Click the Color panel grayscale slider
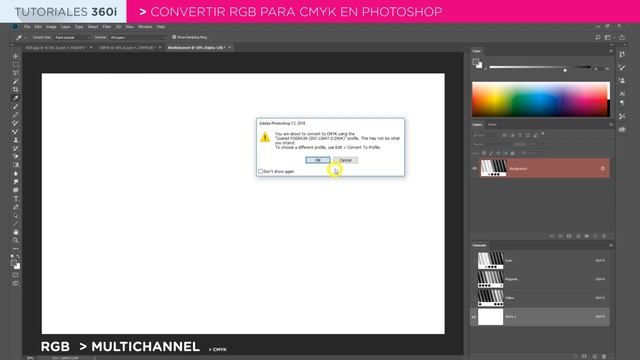 (540, 67)
